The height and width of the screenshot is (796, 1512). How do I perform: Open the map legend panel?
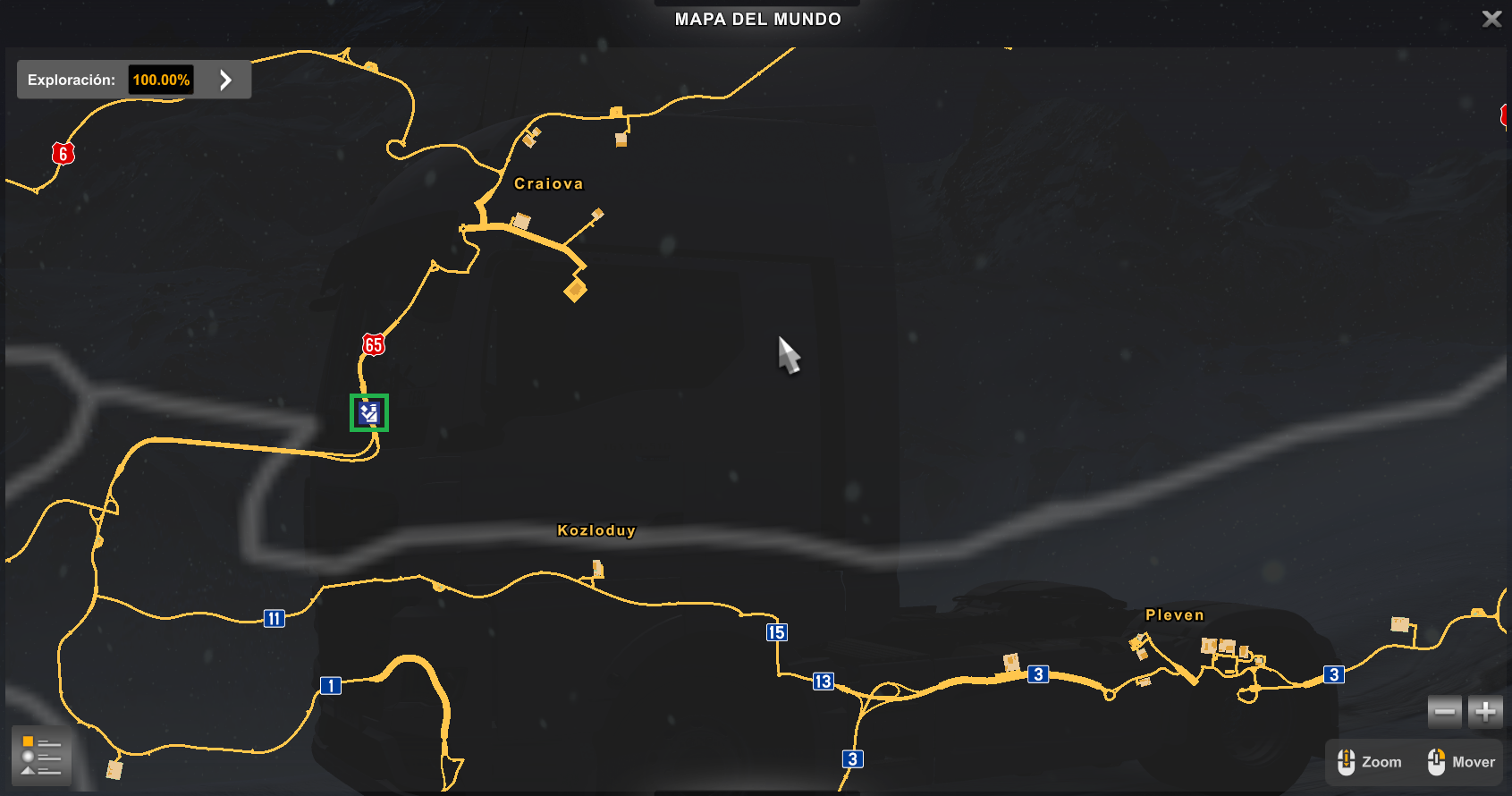pos(41,756)
